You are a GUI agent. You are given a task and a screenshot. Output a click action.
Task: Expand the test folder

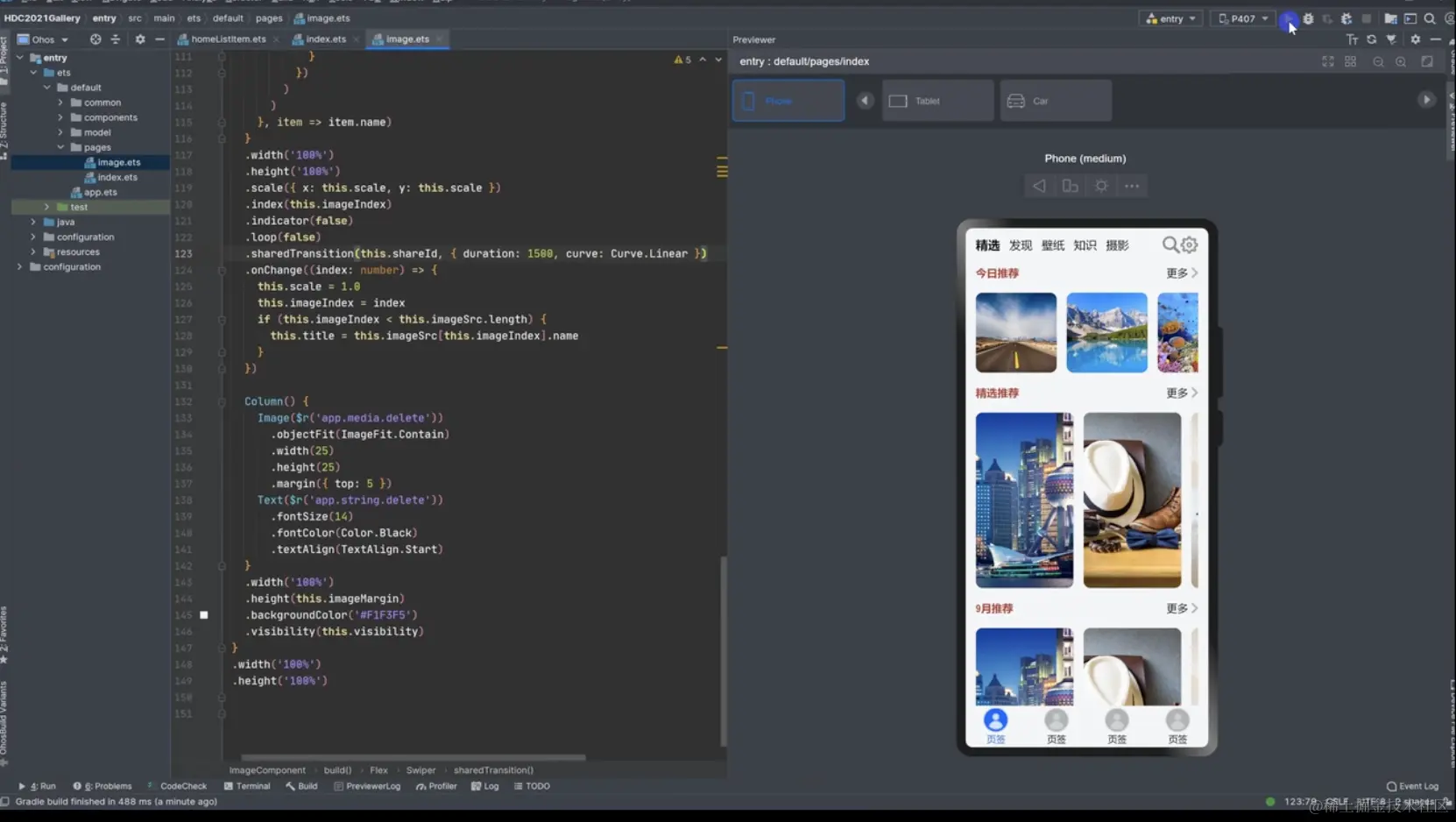pos(47,207)
